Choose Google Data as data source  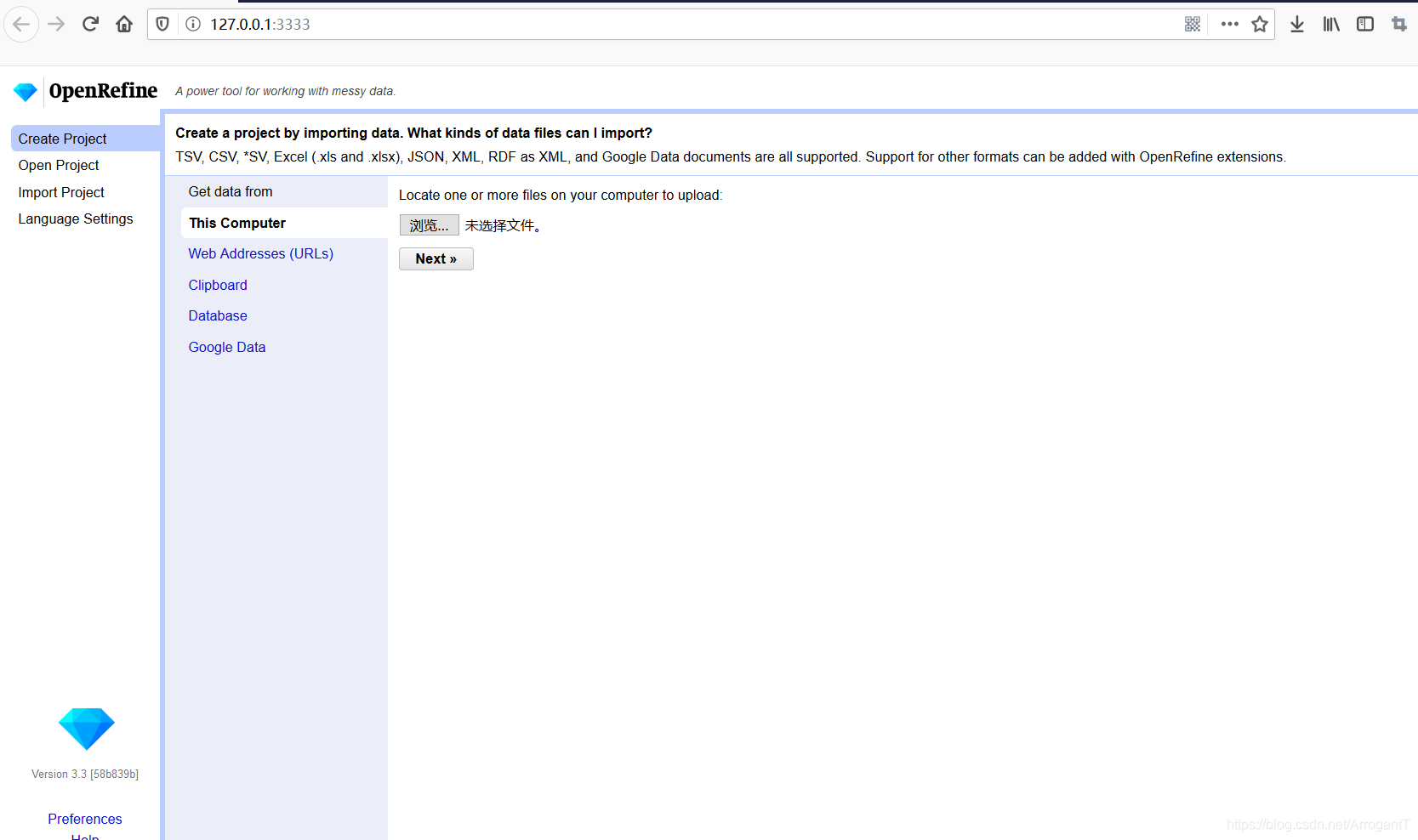click(x=227, y=347)
